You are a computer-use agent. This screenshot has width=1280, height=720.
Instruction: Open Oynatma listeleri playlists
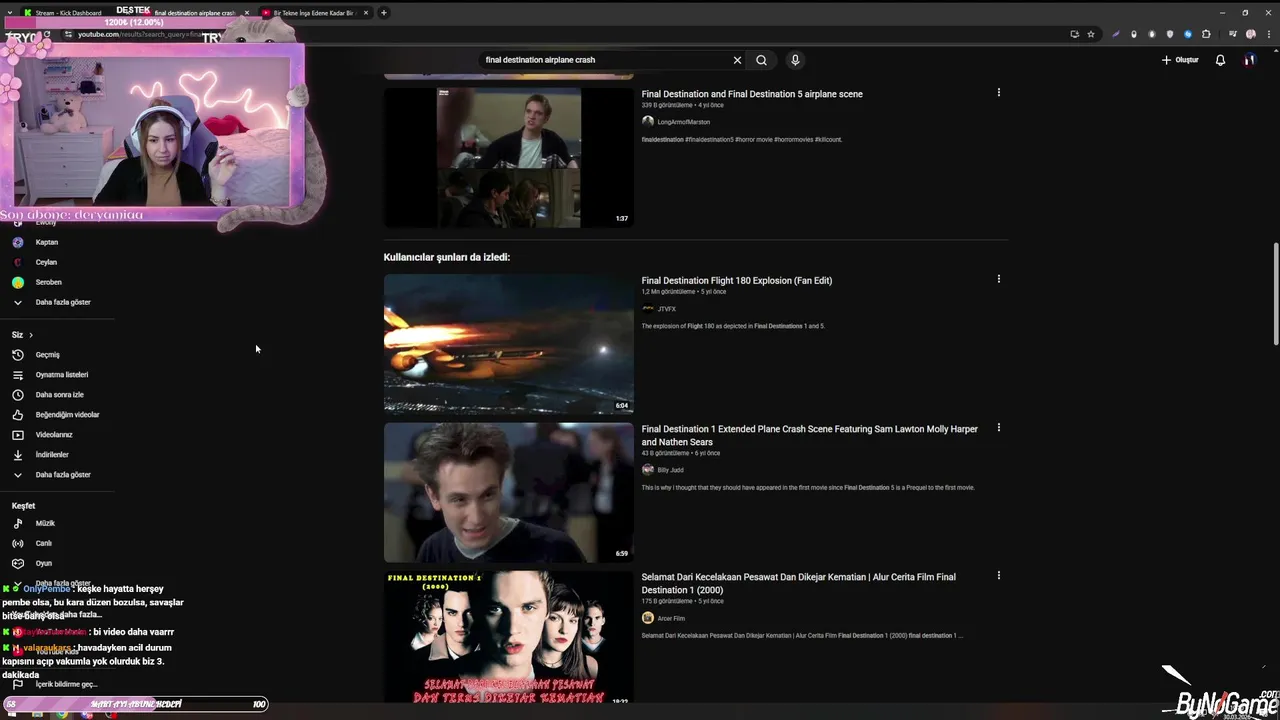[x=60, y=375]
